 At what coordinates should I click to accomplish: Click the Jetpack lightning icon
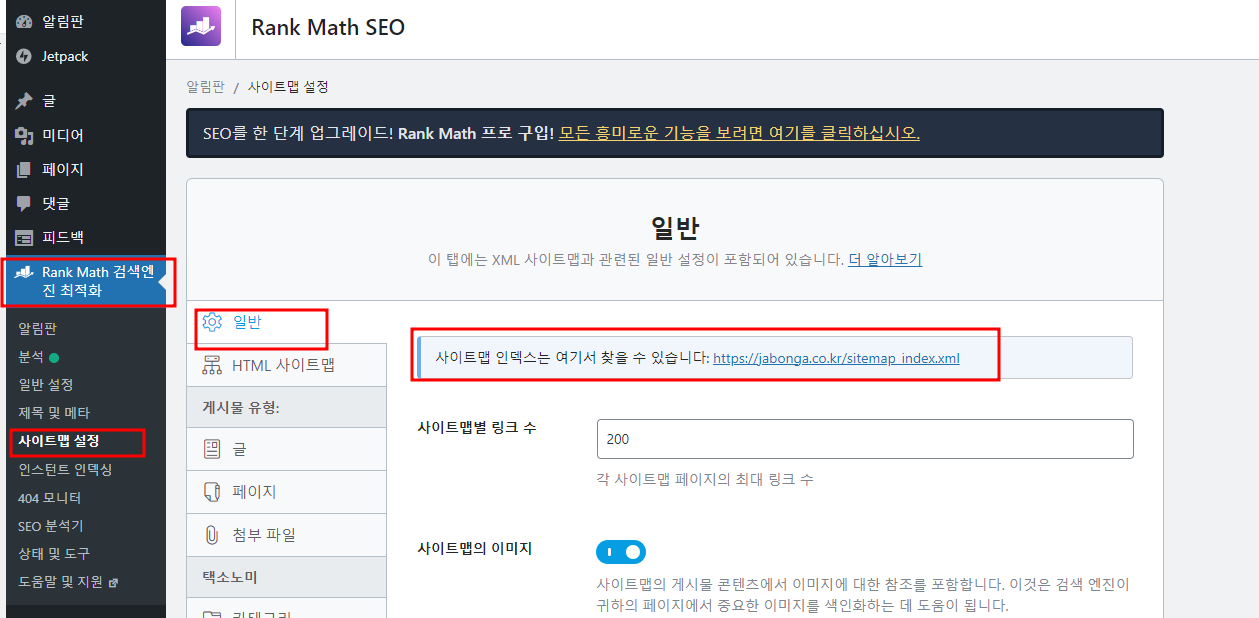pos(24,57)
